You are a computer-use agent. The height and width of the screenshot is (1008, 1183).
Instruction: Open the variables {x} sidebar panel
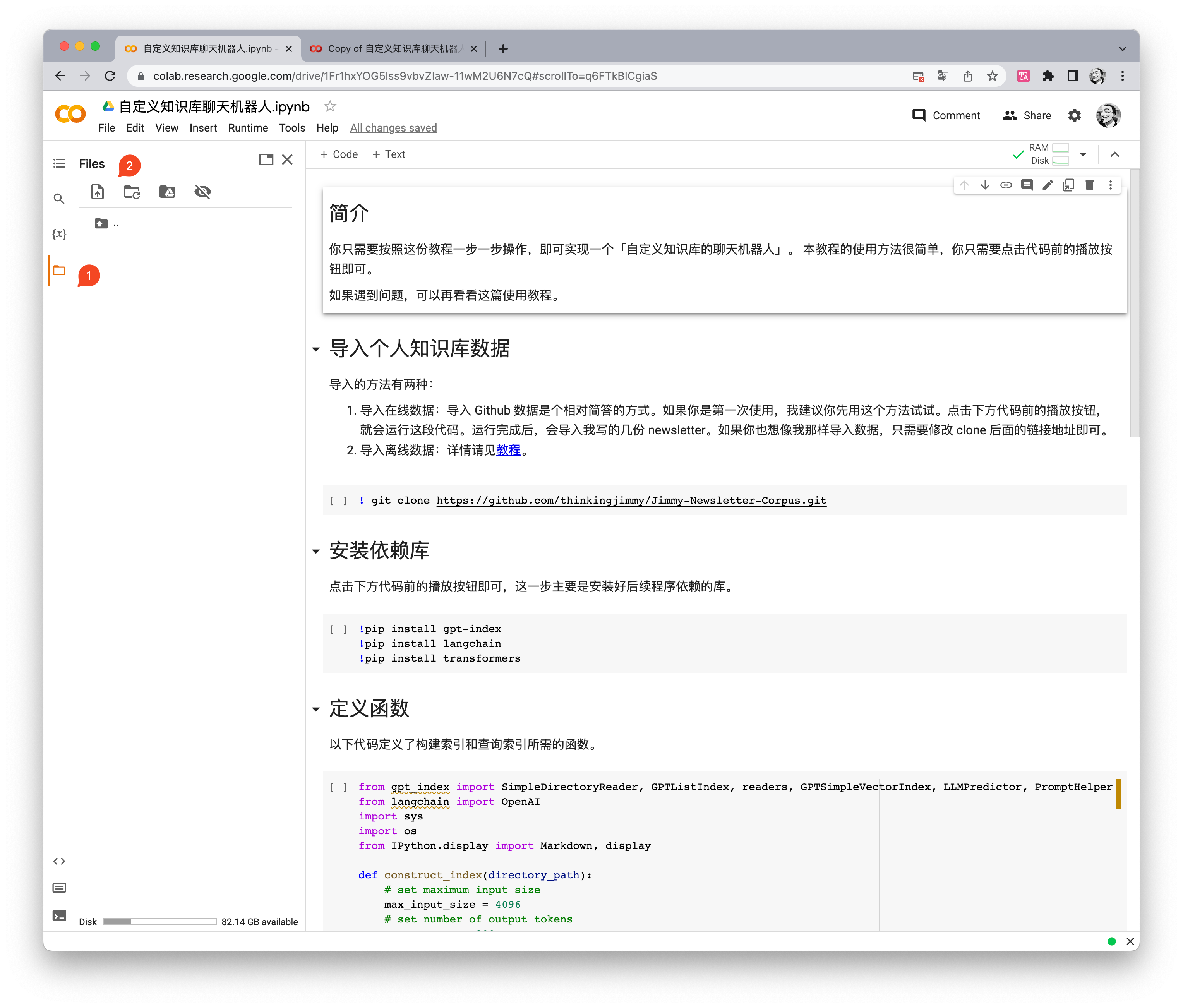tap(59, 234)
